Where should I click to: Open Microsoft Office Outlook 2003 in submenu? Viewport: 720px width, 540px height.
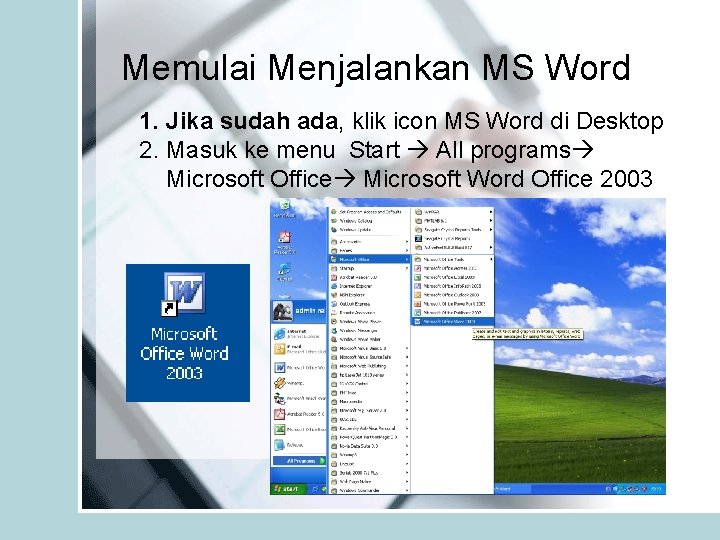(x=452, y=295)
